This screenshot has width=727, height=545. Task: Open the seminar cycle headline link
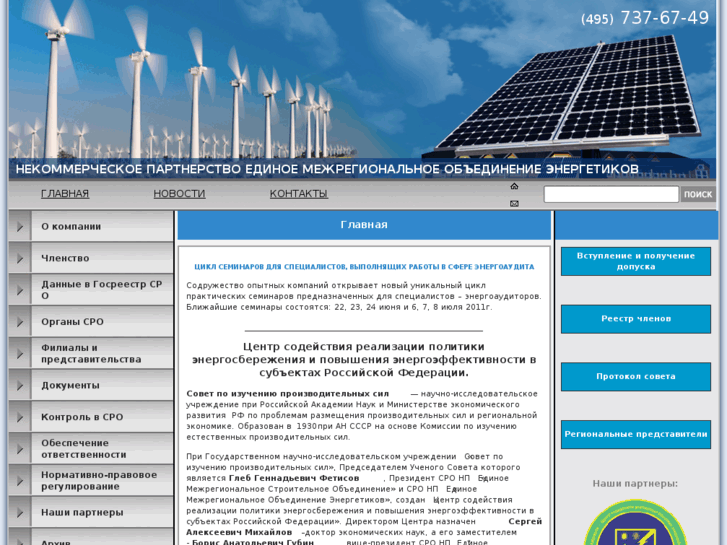(x=364, y=267)
